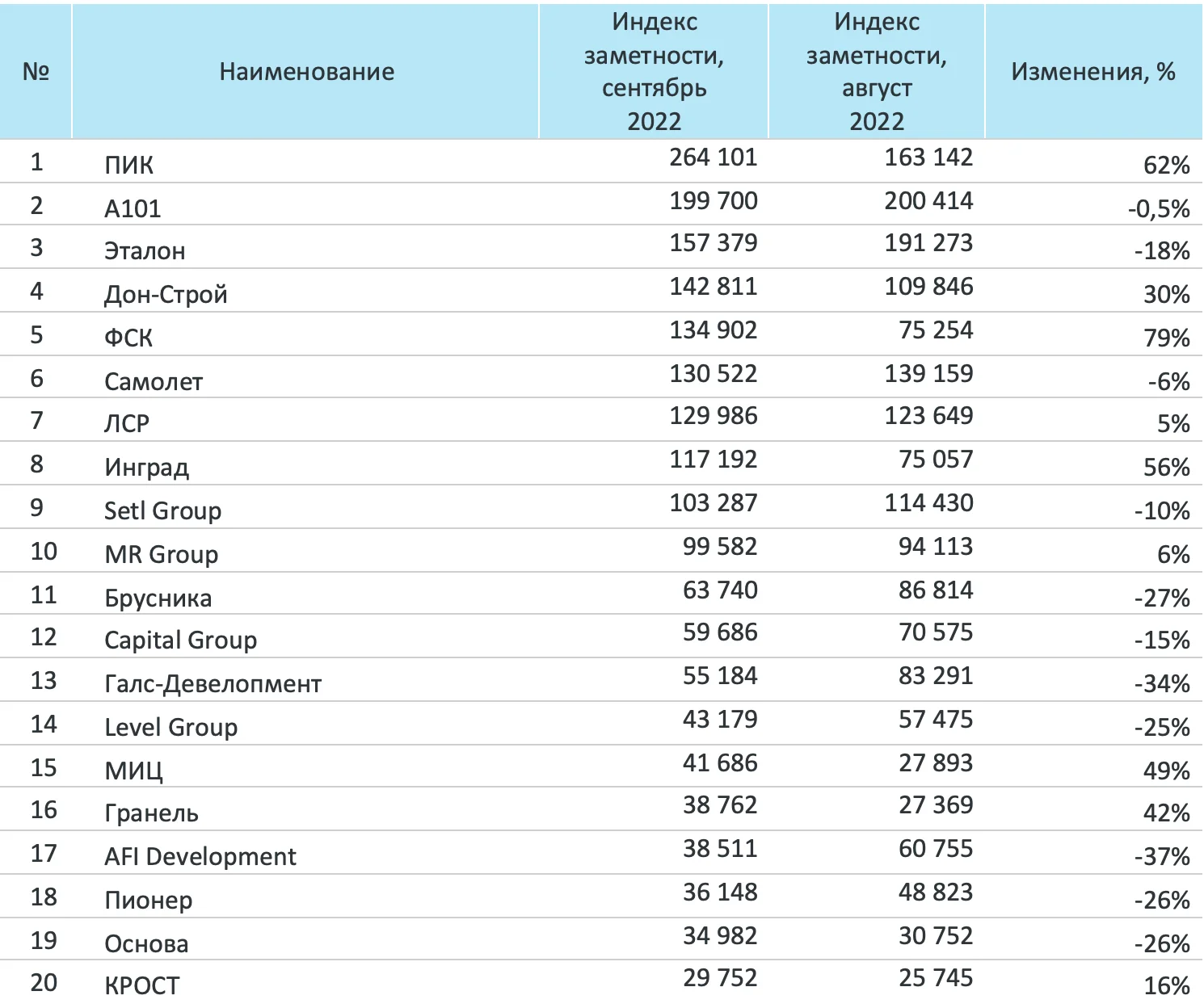Select ФСК's 79% change value
Viewport: 1204px width, 1008px height.
click(x=1166, y=338)
